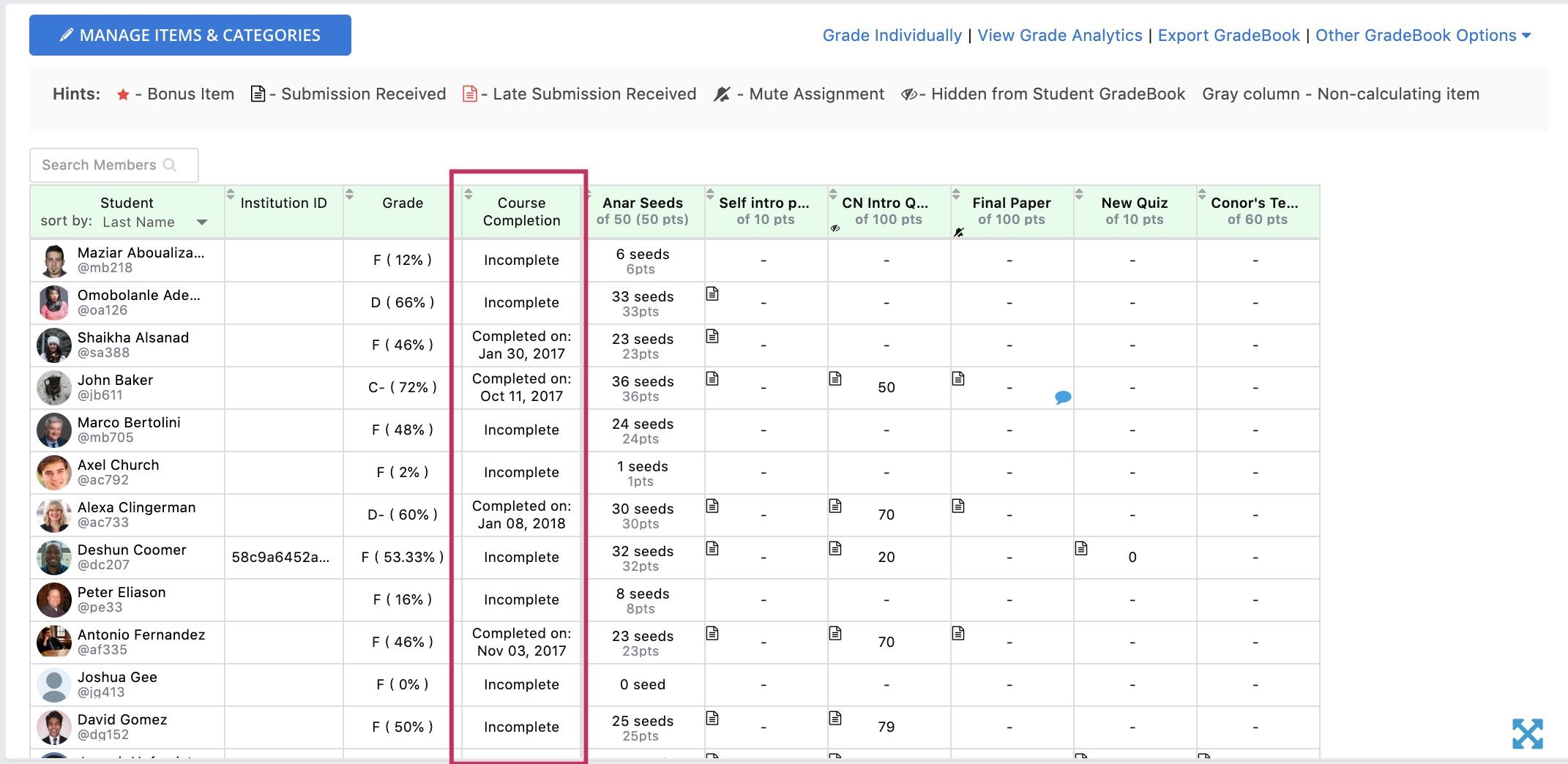Open Antonio Fernandez's Self intro submission icon
Image resolution: width=1568 pixels, height=764 pixels.
(712, 633)
